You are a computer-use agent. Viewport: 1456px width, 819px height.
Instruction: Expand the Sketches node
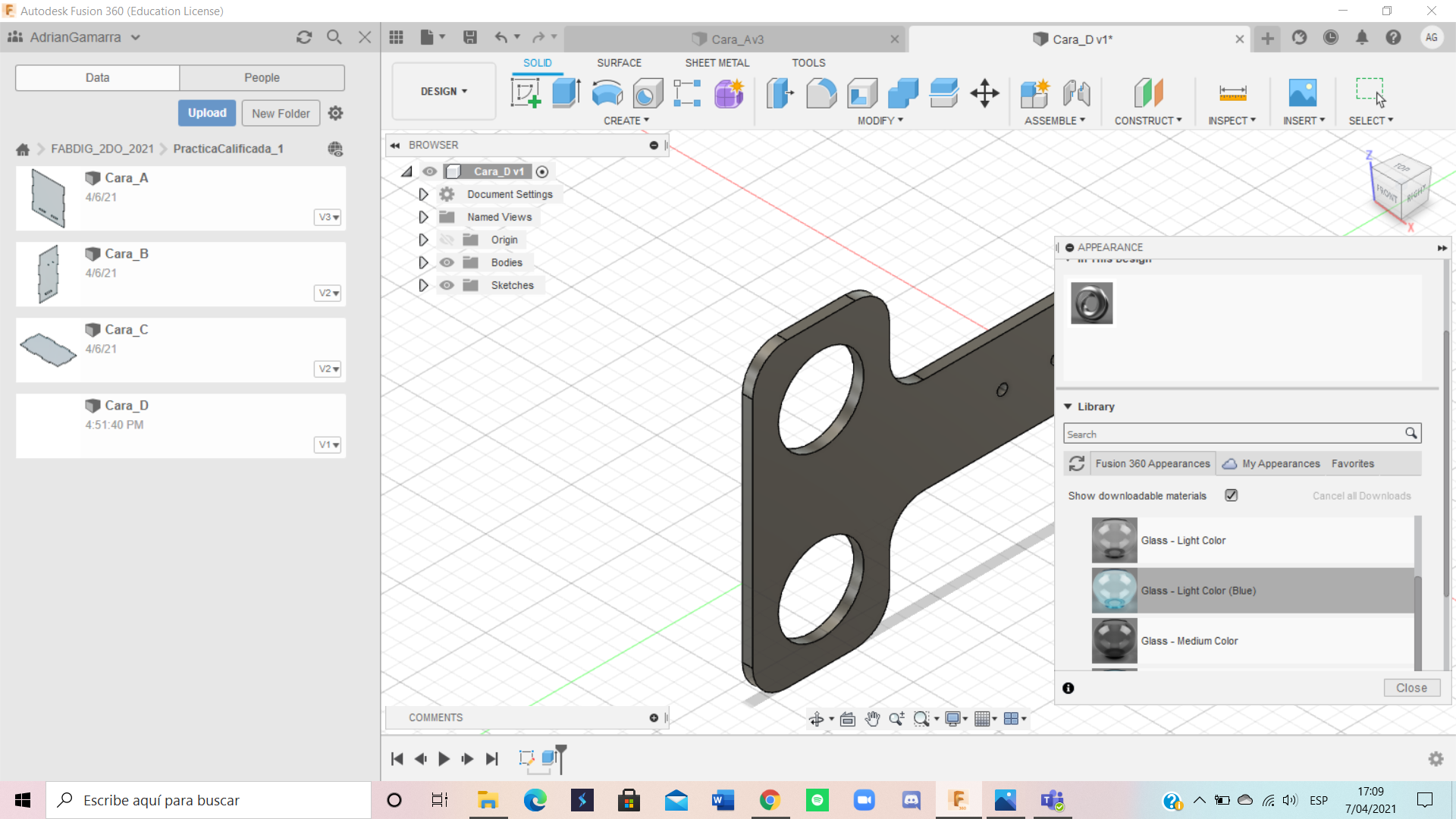[x=423, y=285]
